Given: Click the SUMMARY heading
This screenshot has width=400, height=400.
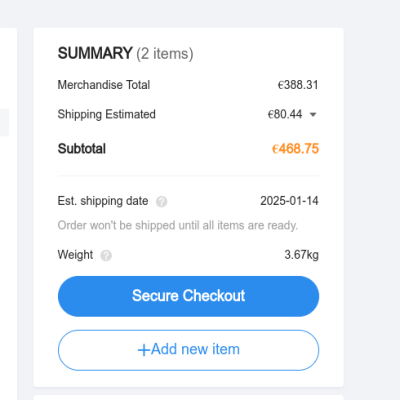Looking at the screenshot, I should point(95,53).
